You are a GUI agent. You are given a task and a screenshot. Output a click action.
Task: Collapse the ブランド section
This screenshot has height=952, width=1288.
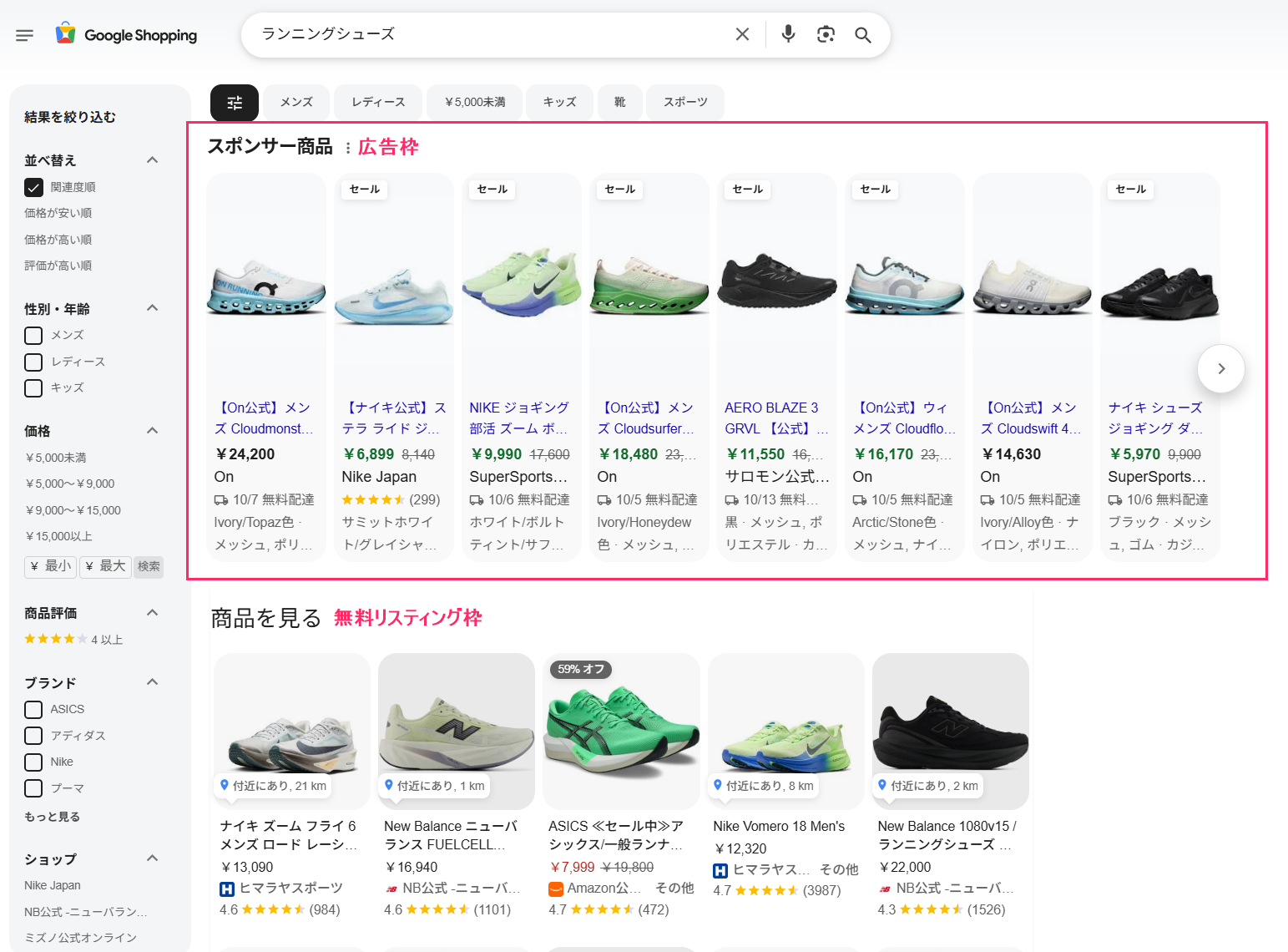point(152,682)
